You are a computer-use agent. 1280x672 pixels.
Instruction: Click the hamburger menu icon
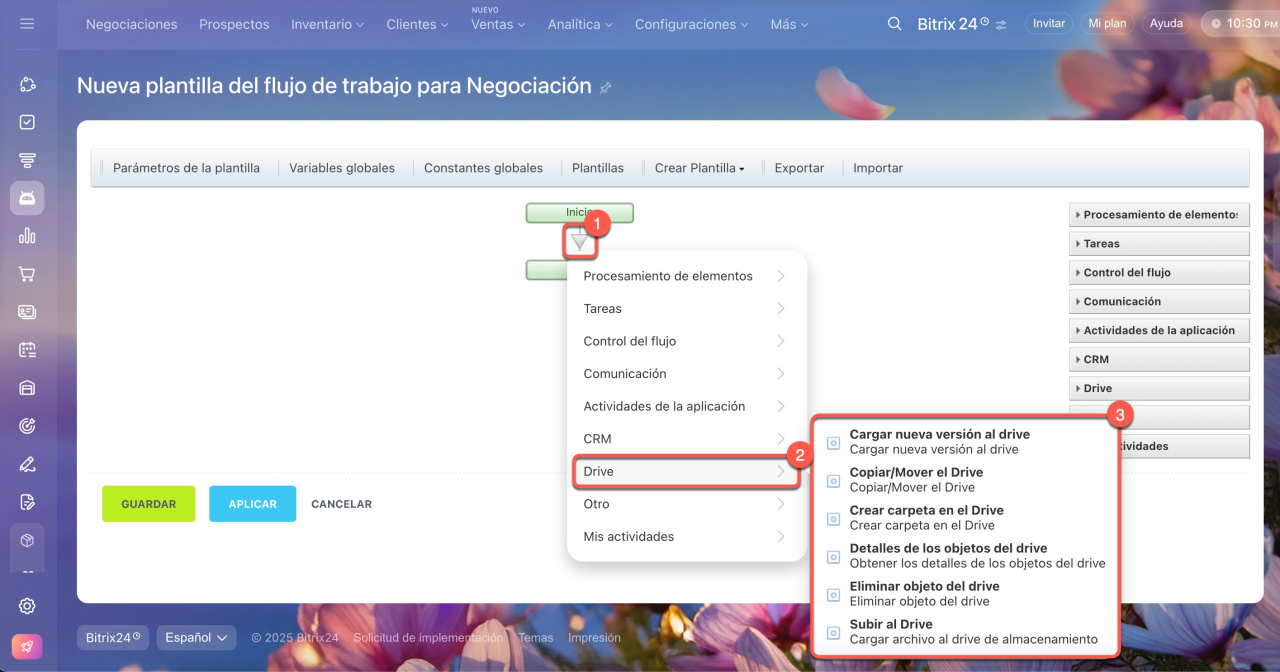coord(27,23)
